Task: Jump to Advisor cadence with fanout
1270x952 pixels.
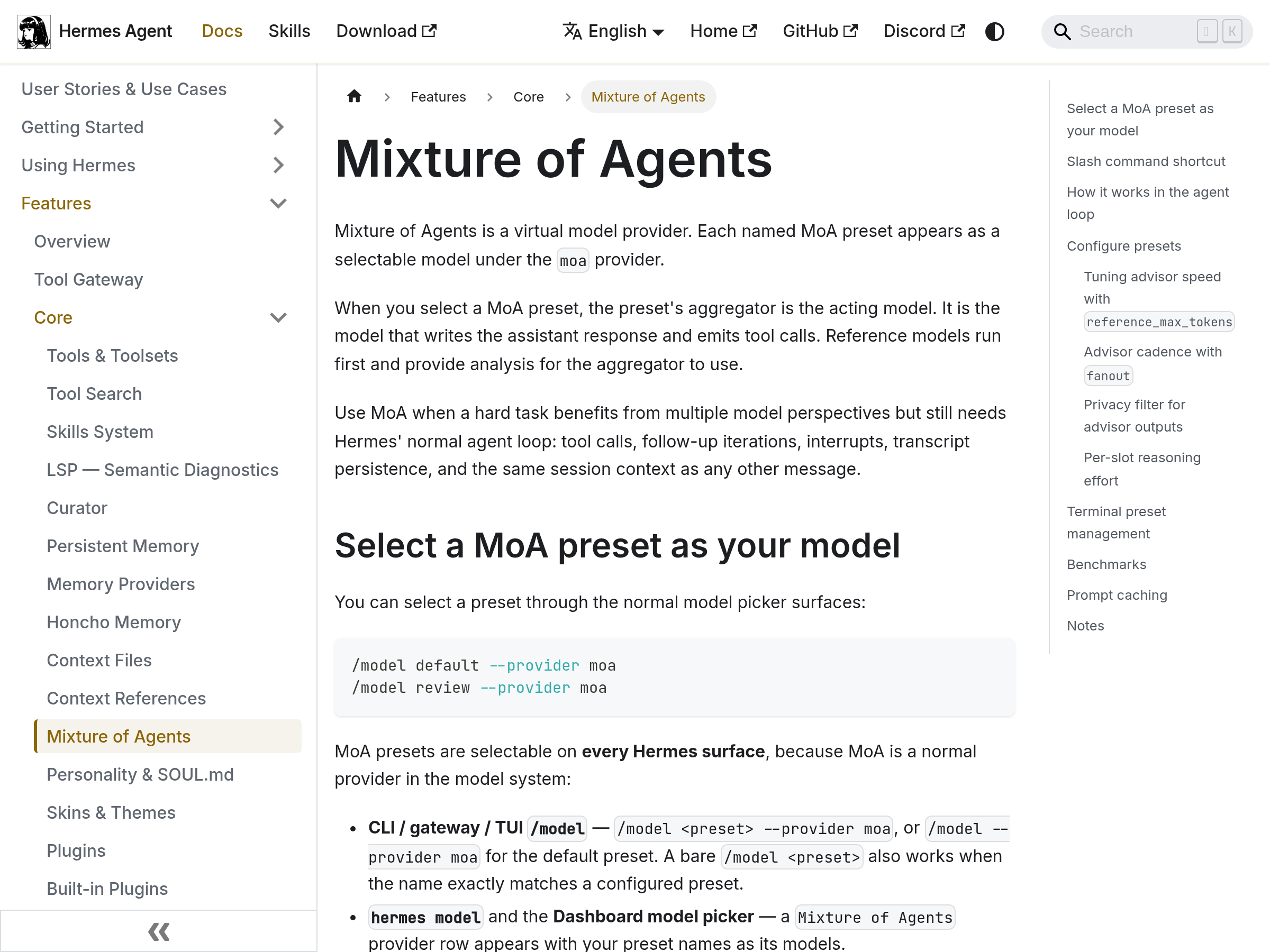Action: pos(1153,364)
